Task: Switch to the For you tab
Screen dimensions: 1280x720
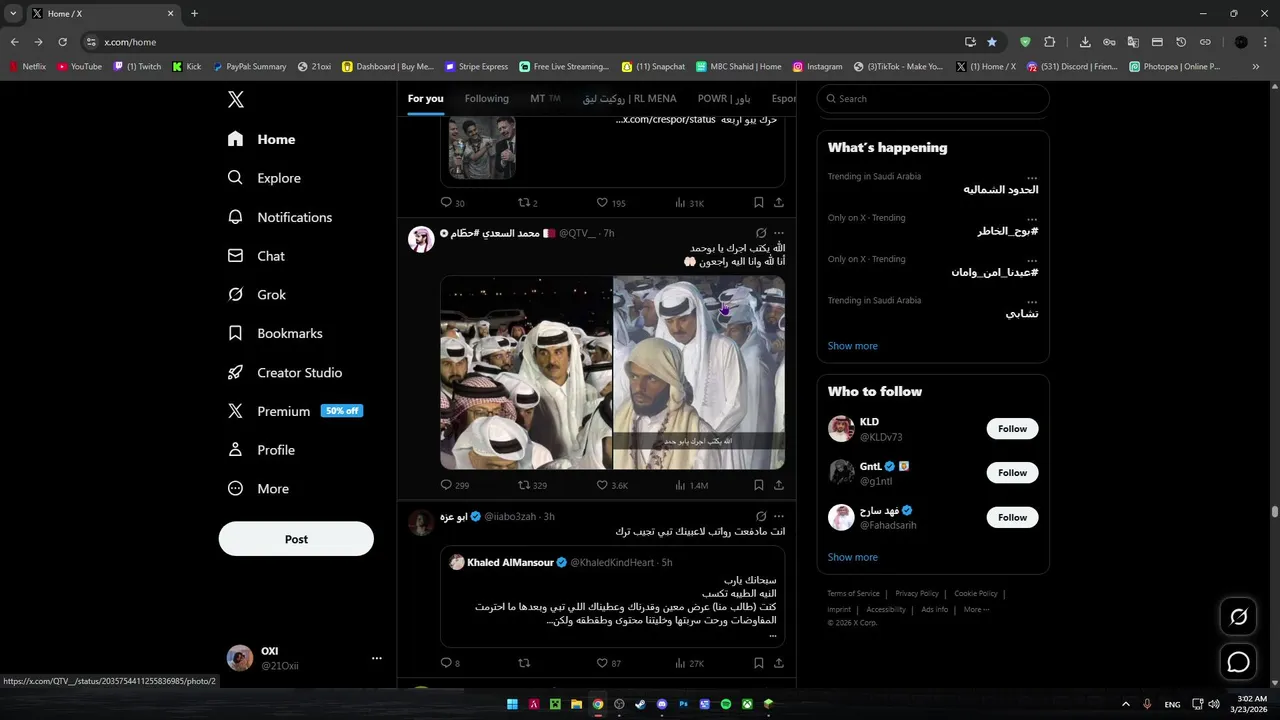Action: pyautogui.click(x=425, y=99)
